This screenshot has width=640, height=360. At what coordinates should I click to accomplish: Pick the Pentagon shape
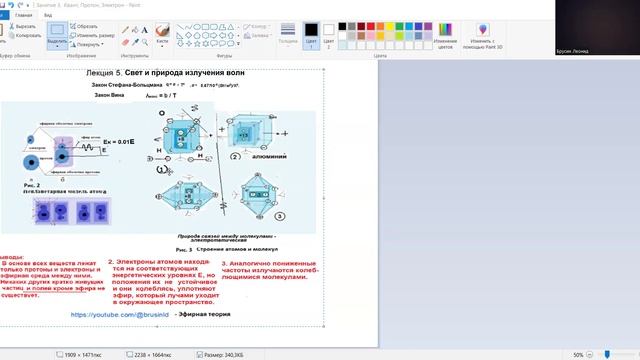[x=197, y=36]
